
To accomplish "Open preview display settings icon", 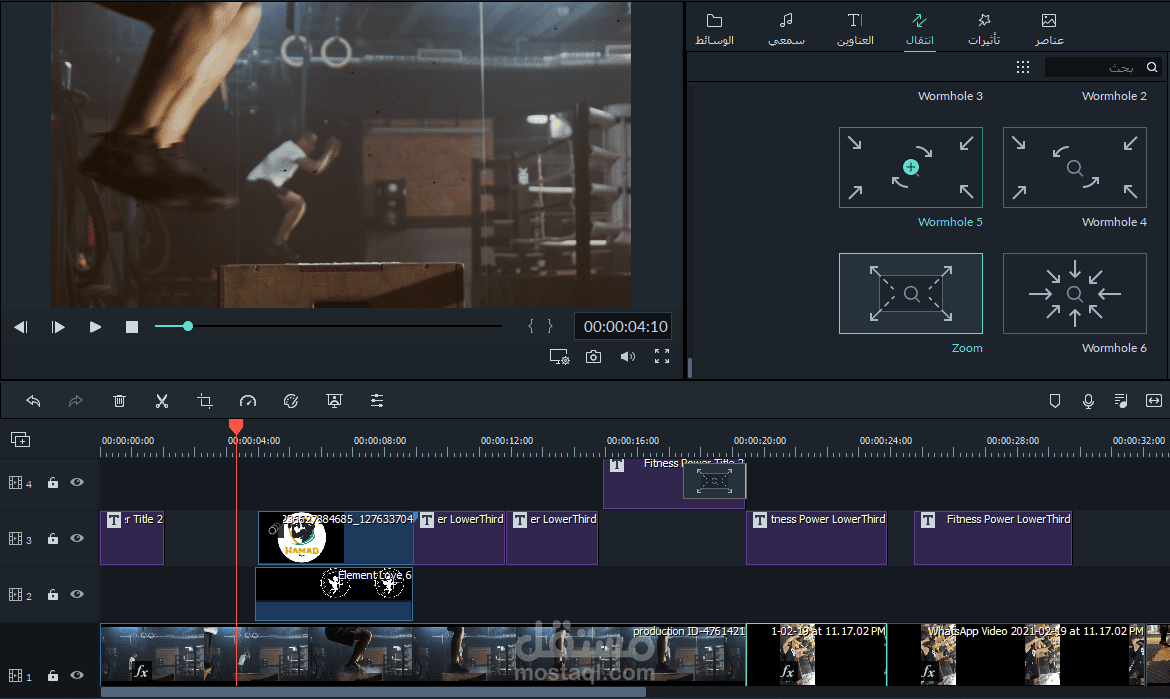I will tap(559, 357).
